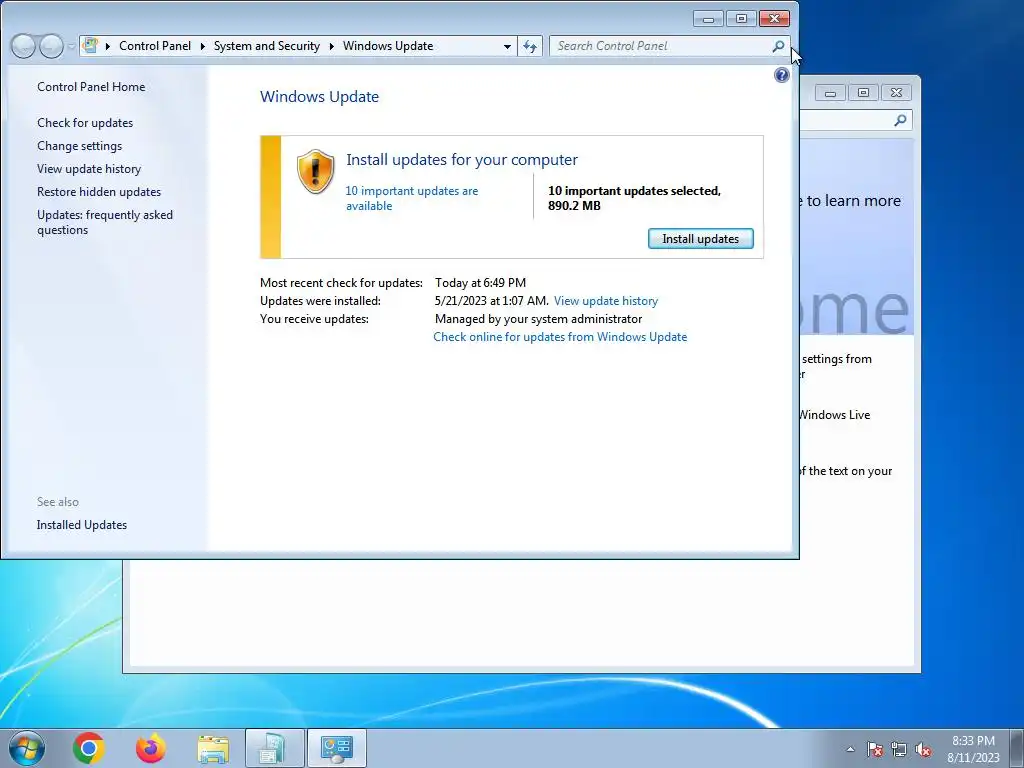Launch Firefox from taskbar
This screenshot has height=768, width=1024.
click(151, 748)
